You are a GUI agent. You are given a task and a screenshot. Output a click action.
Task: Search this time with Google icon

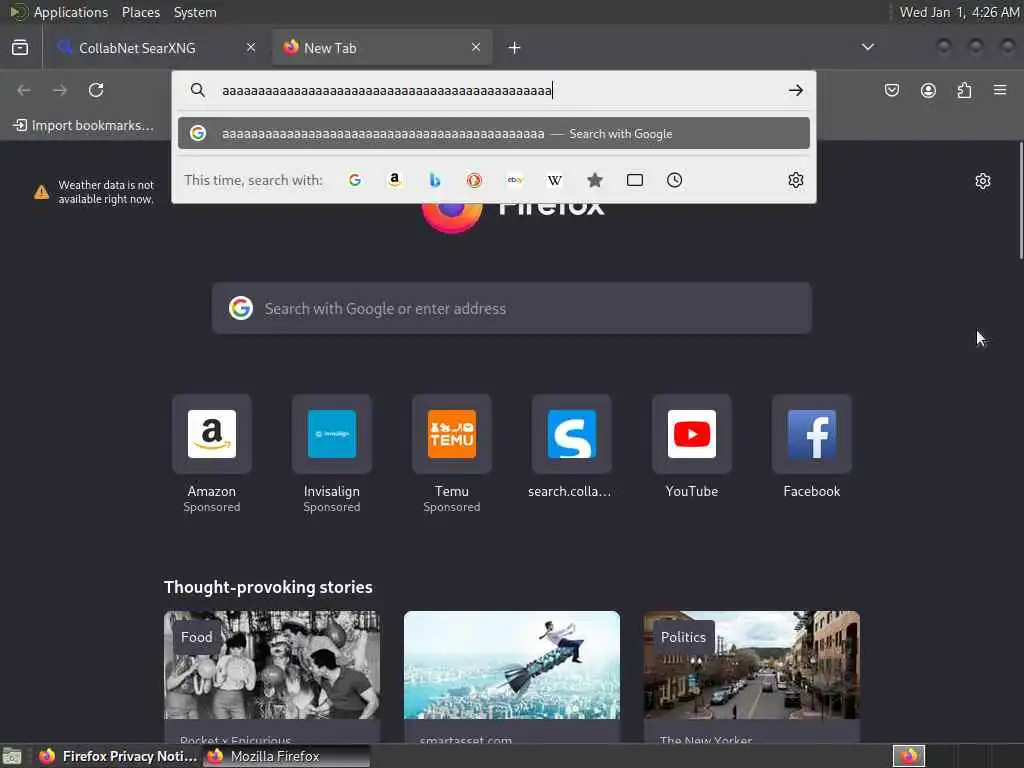coord(355,180)
